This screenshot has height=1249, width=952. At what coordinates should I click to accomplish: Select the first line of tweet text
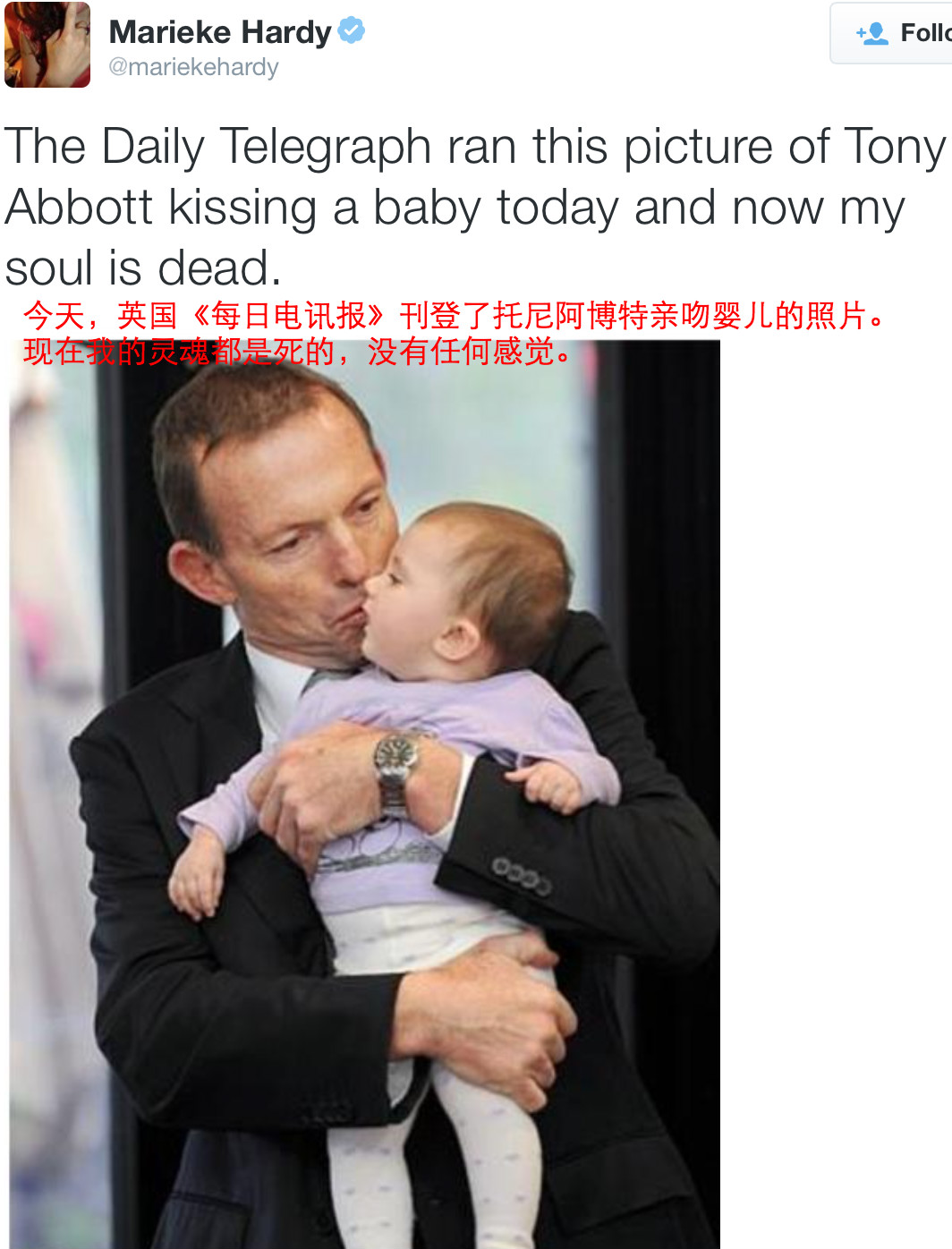coord(475,147)
